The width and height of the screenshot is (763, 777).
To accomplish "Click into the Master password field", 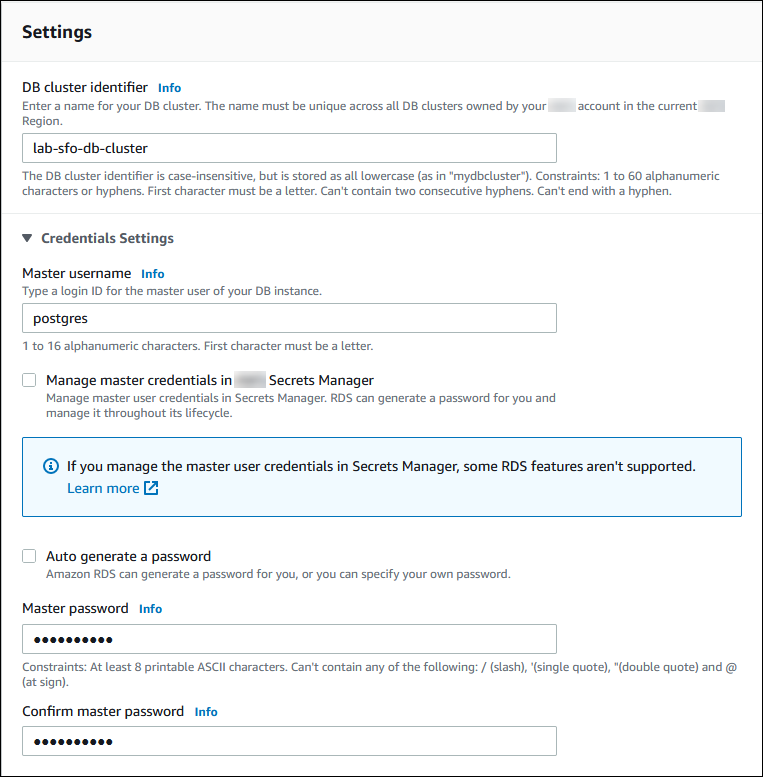I will pyautogui.click(x=289, y=639).
